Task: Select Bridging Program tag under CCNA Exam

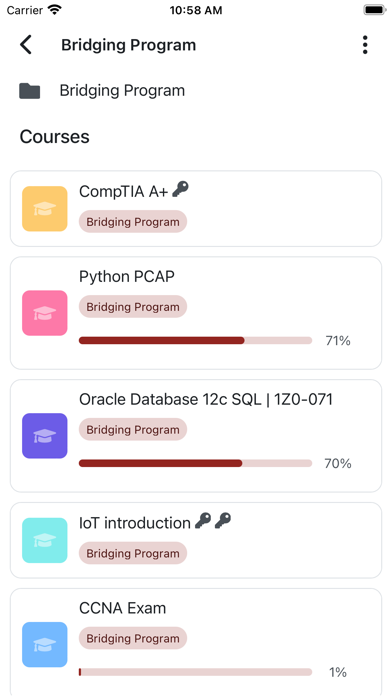Action: [133, 638]
